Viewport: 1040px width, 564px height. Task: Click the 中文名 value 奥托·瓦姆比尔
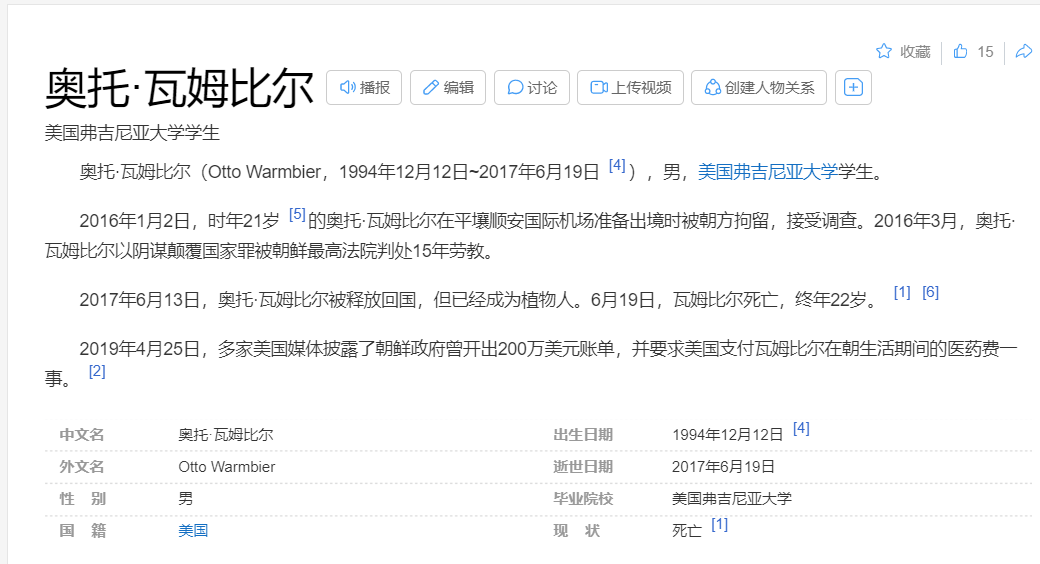[226, 435]
